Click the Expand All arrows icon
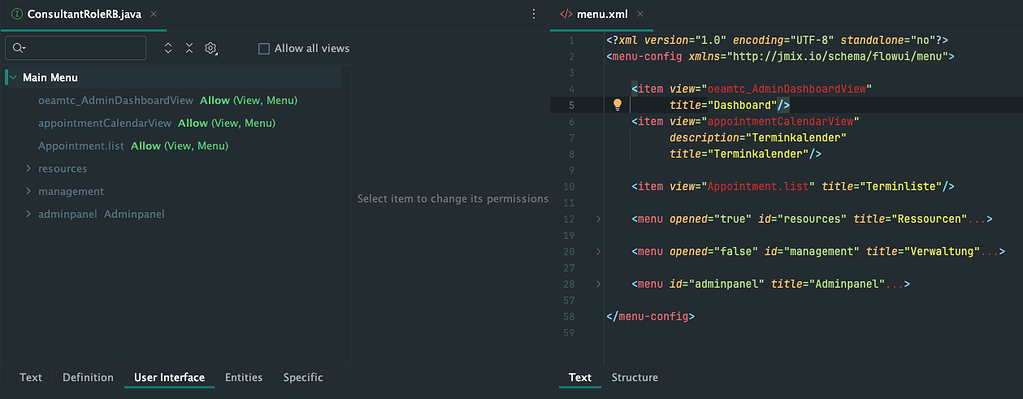 click(168, 48)
